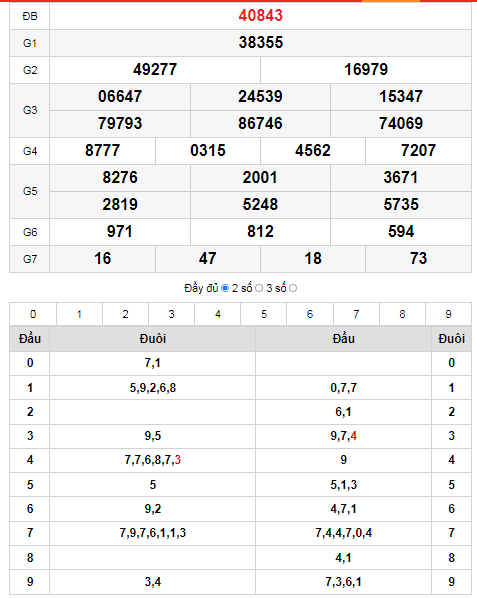Pick digit 8 in filter row
This screenshot has width=477, height=598.
click(402, 314)
